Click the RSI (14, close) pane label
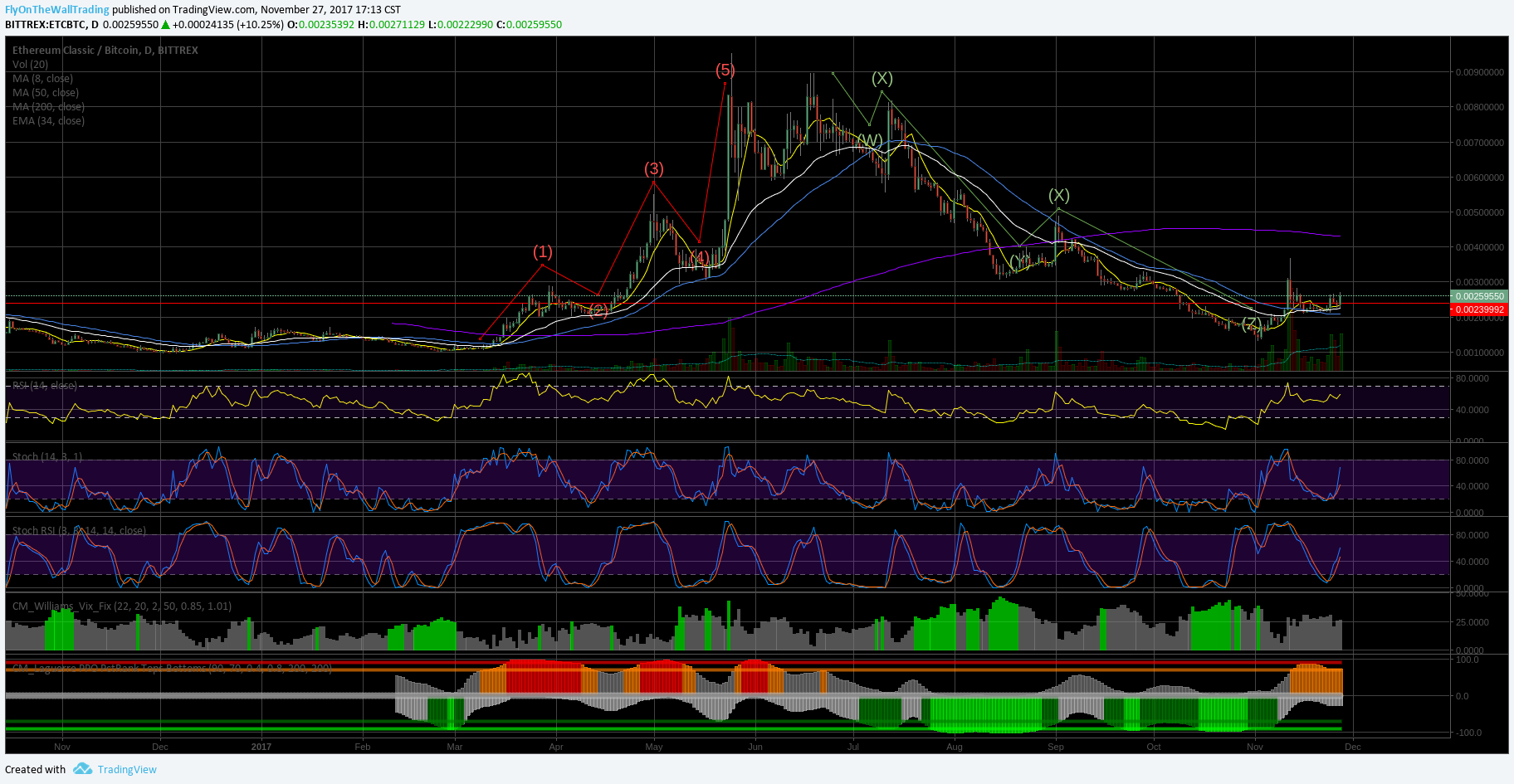Image resolution: width=1514 pixels, height=784 pixels. [45, 386]
